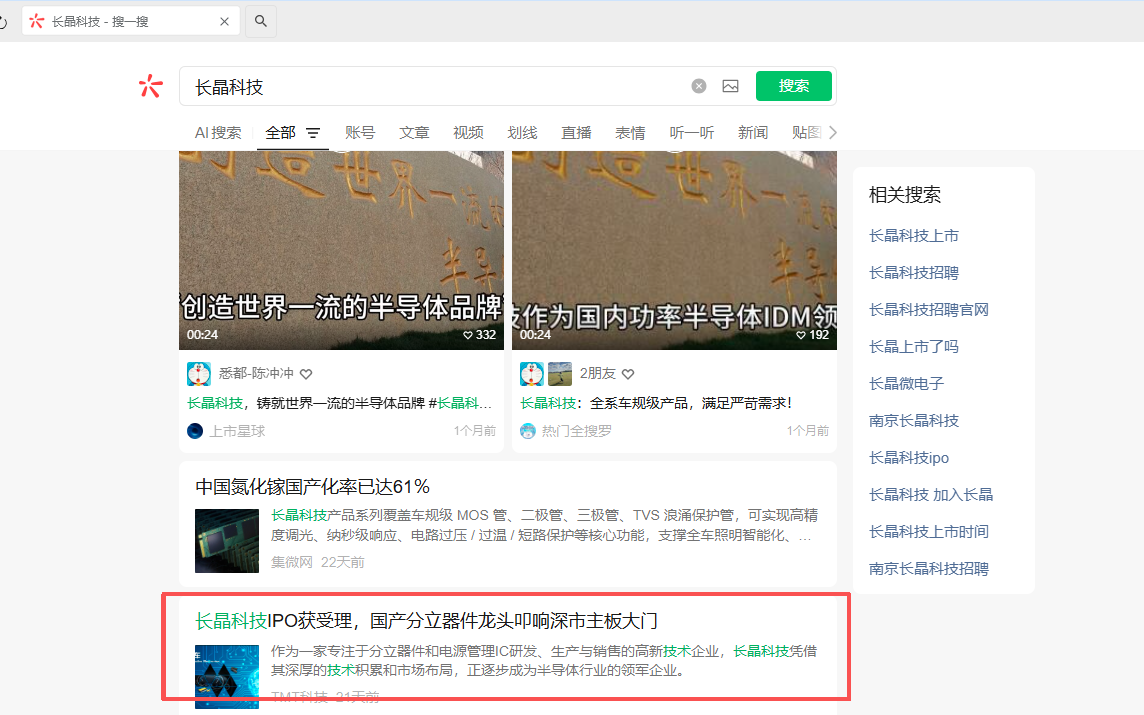Play video 作为国内功率半导体IDM
The image size is (1144, 715).
click(674, 250)
